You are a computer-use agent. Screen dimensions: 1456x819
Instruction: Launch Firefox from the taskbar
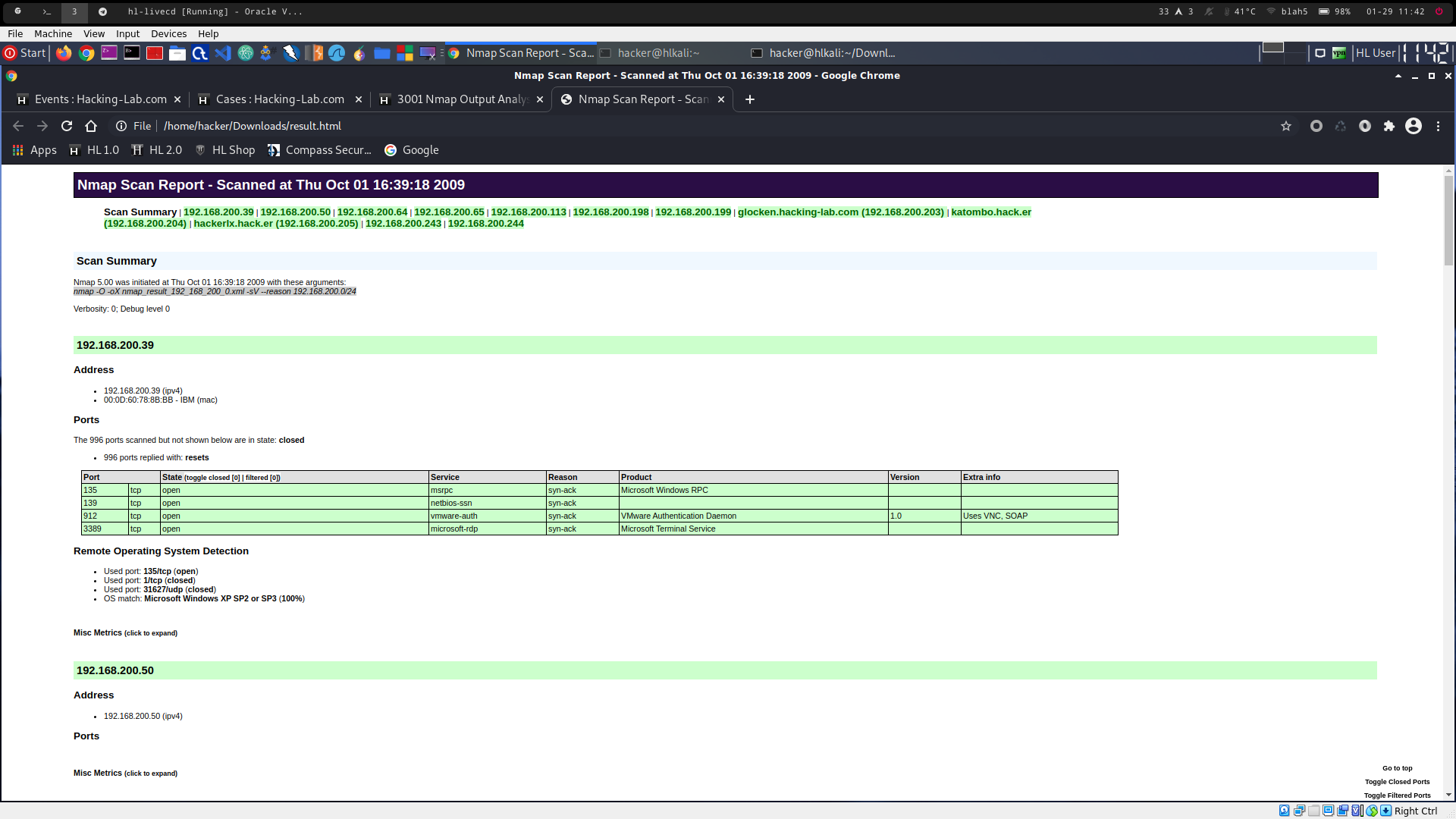64,53
